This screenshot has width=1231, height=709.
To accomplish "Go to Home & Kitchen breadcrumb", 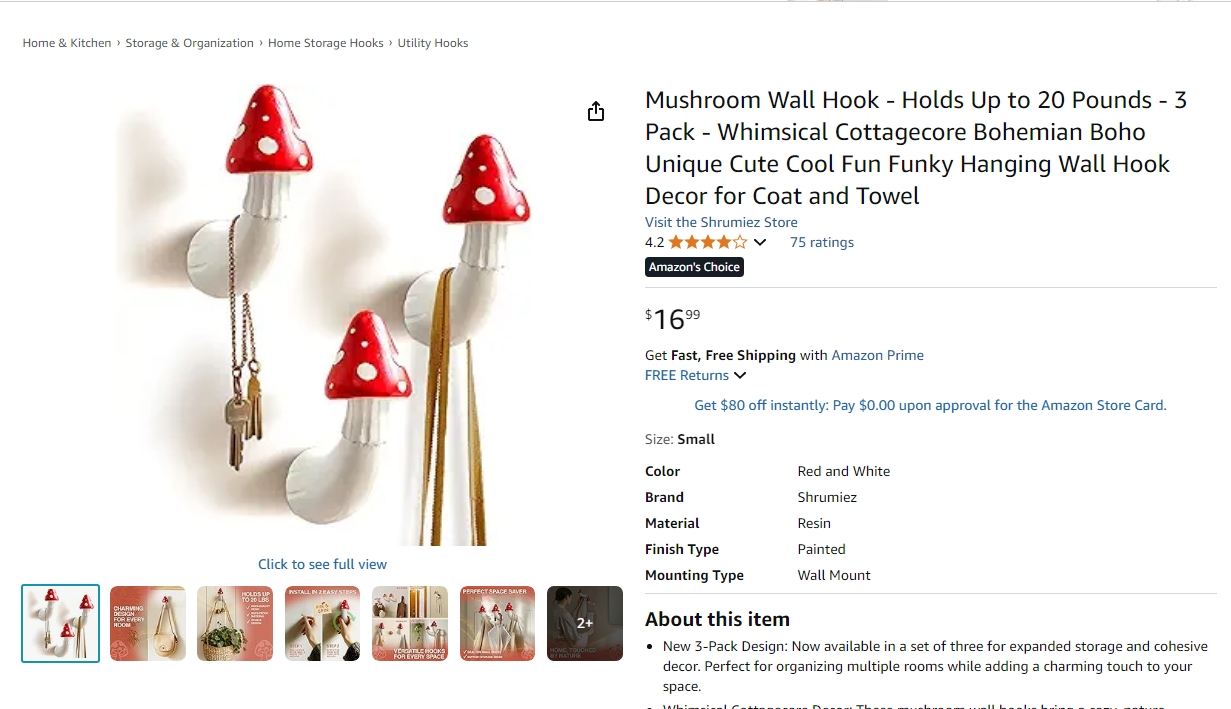I will point(67,43).
